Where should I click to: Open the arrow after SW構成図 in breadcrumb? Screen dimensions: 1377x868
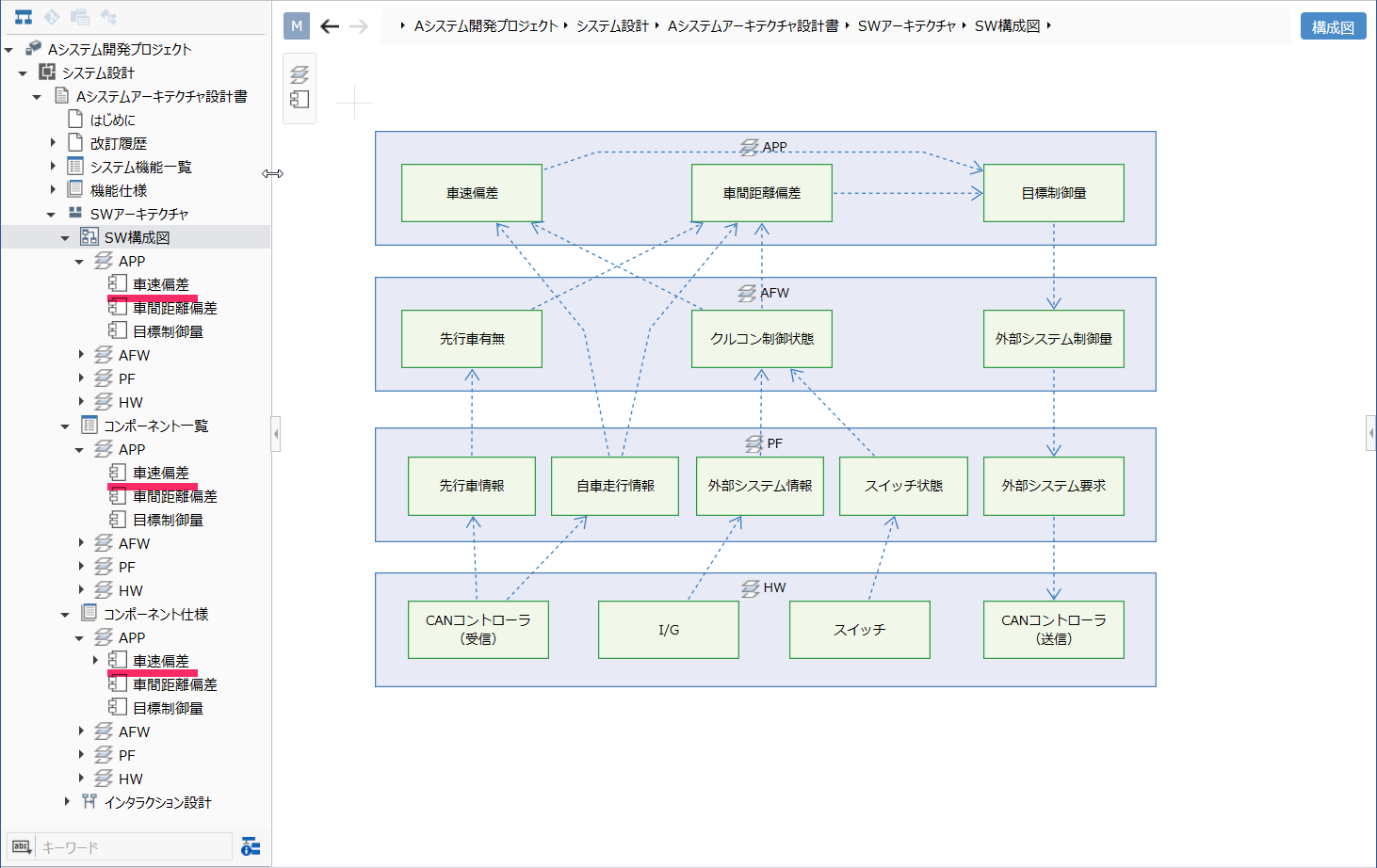[1048, 25]
